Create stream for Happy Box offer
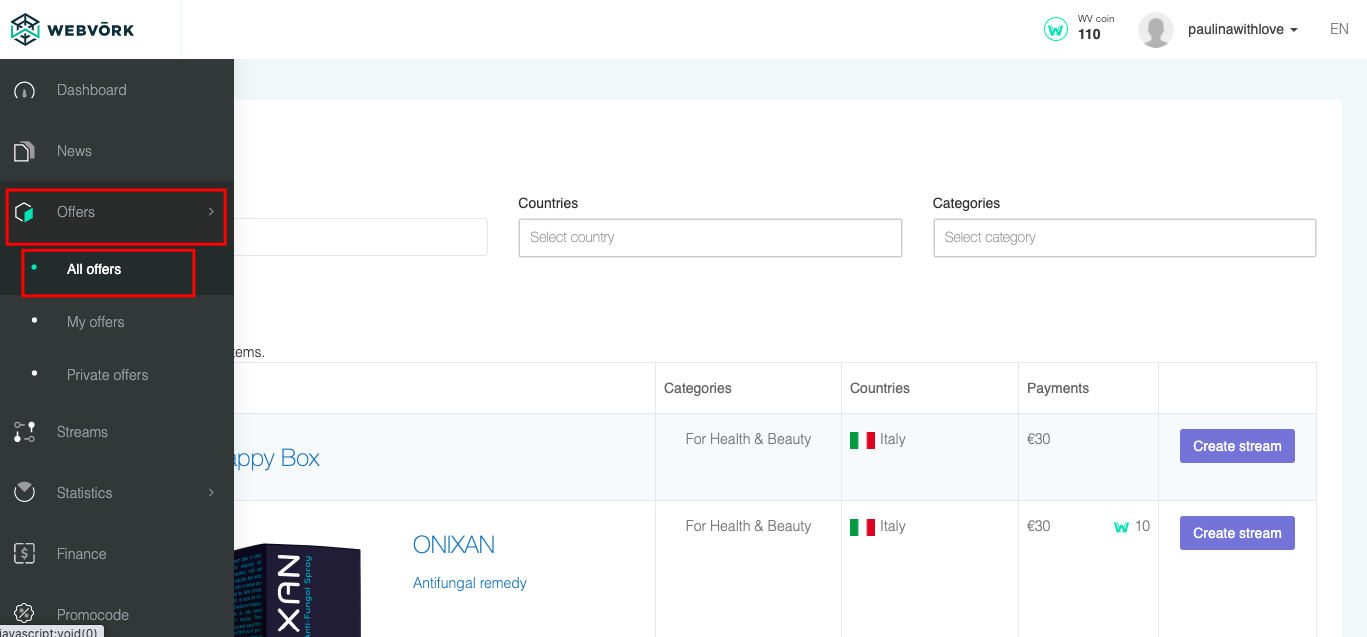 point(1237,446)
